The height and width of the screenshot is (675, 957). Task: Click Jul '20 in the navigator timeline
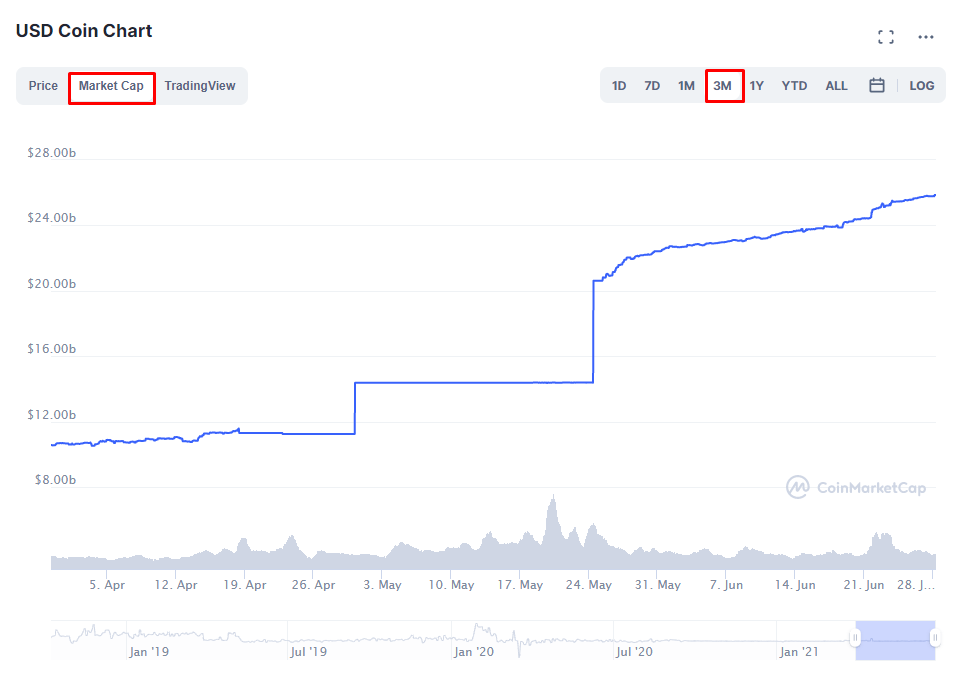click(634, 652)
